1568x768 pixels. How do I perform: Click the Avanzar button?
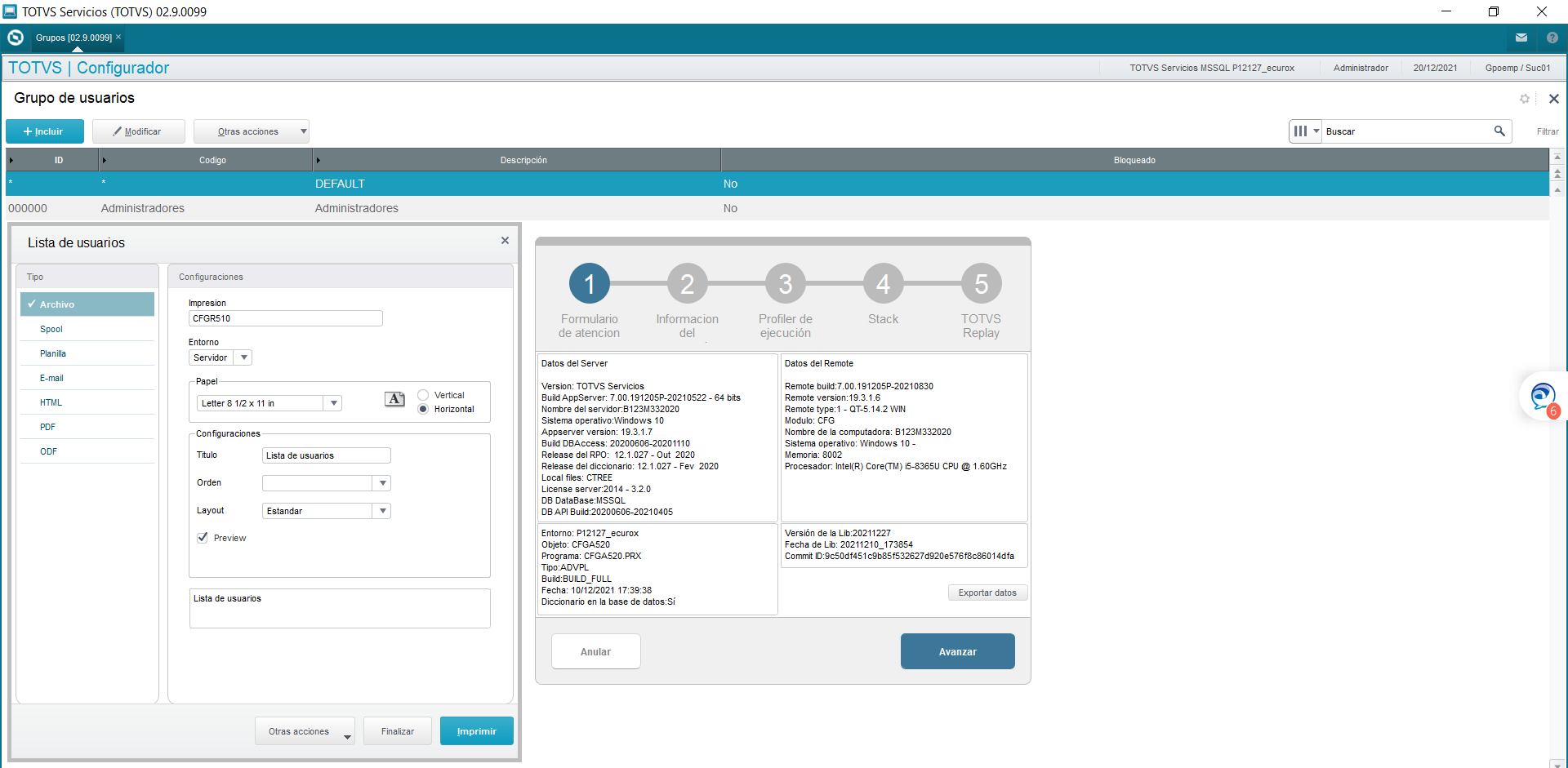point(958,651)
